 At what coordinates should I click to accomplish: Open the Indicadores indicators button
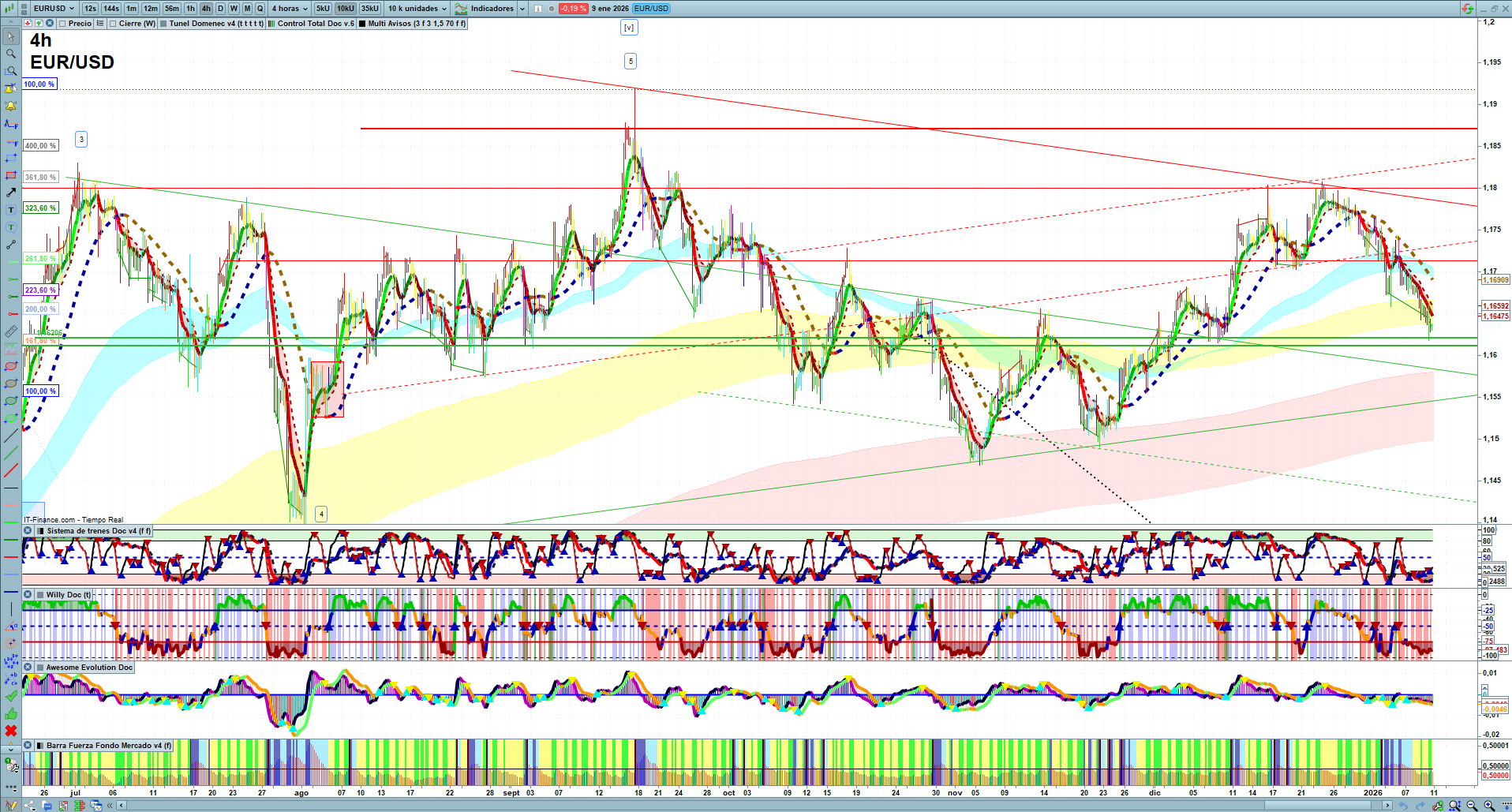(491, 9)
